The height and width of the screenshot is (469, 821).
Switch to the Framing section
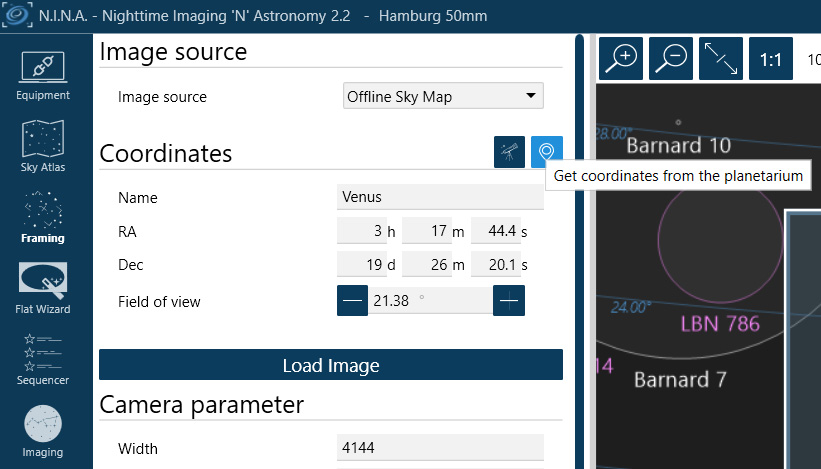click(42, 218)
